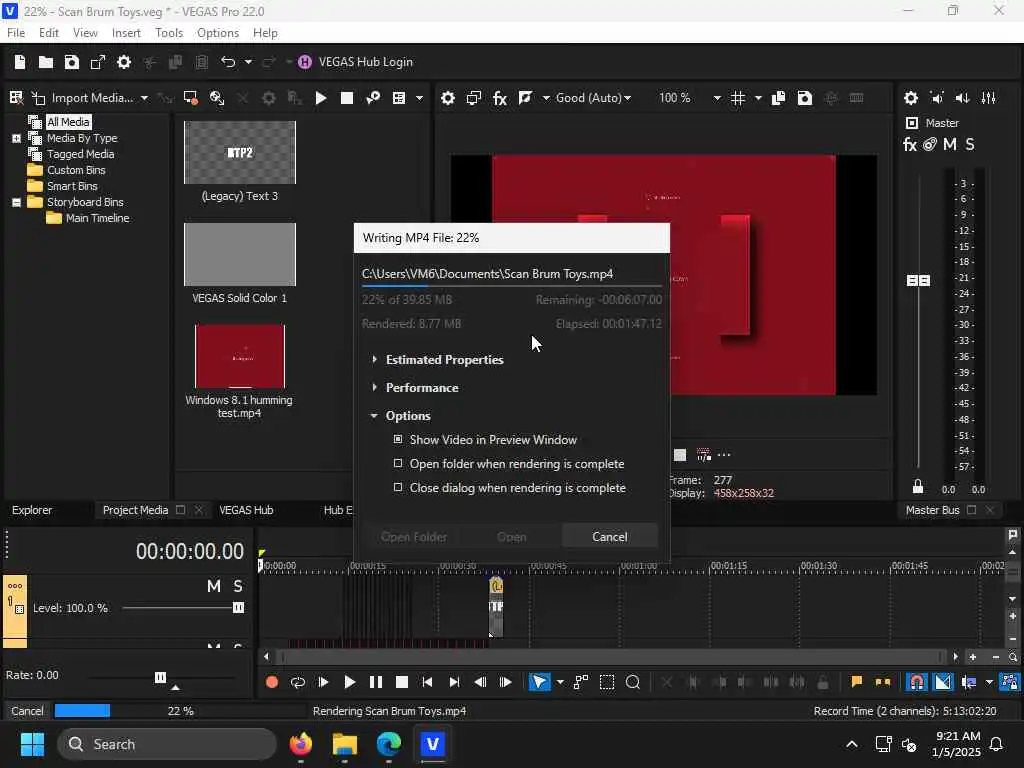Mute video track 1
The image size is (1024, 768).
click(214, 586)
